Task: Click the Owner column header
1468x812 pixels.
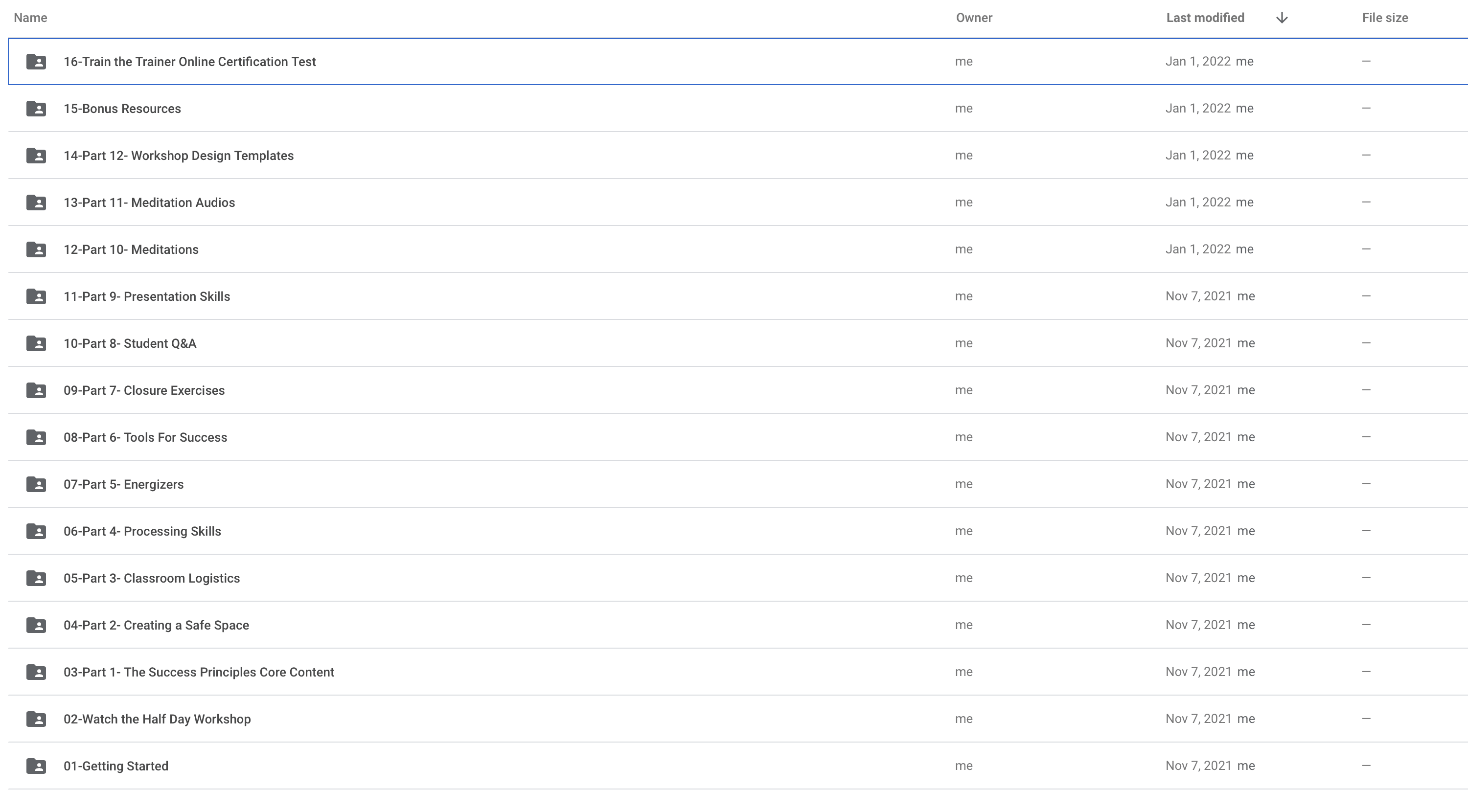Action: click(974, 18)
